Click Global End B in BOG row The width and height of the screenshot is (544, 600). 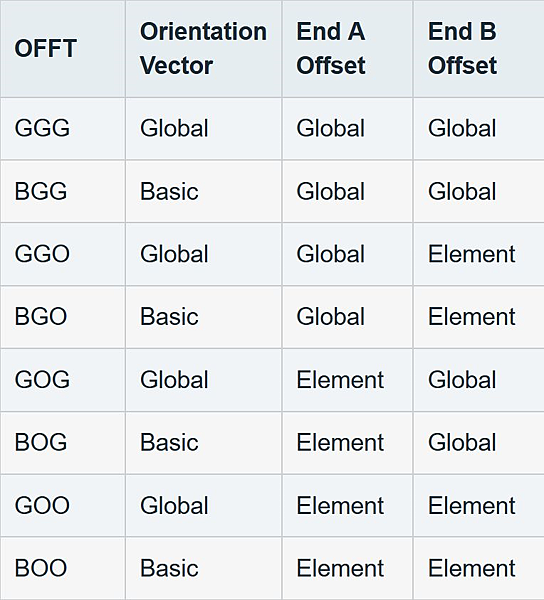(x=462, y=443)
